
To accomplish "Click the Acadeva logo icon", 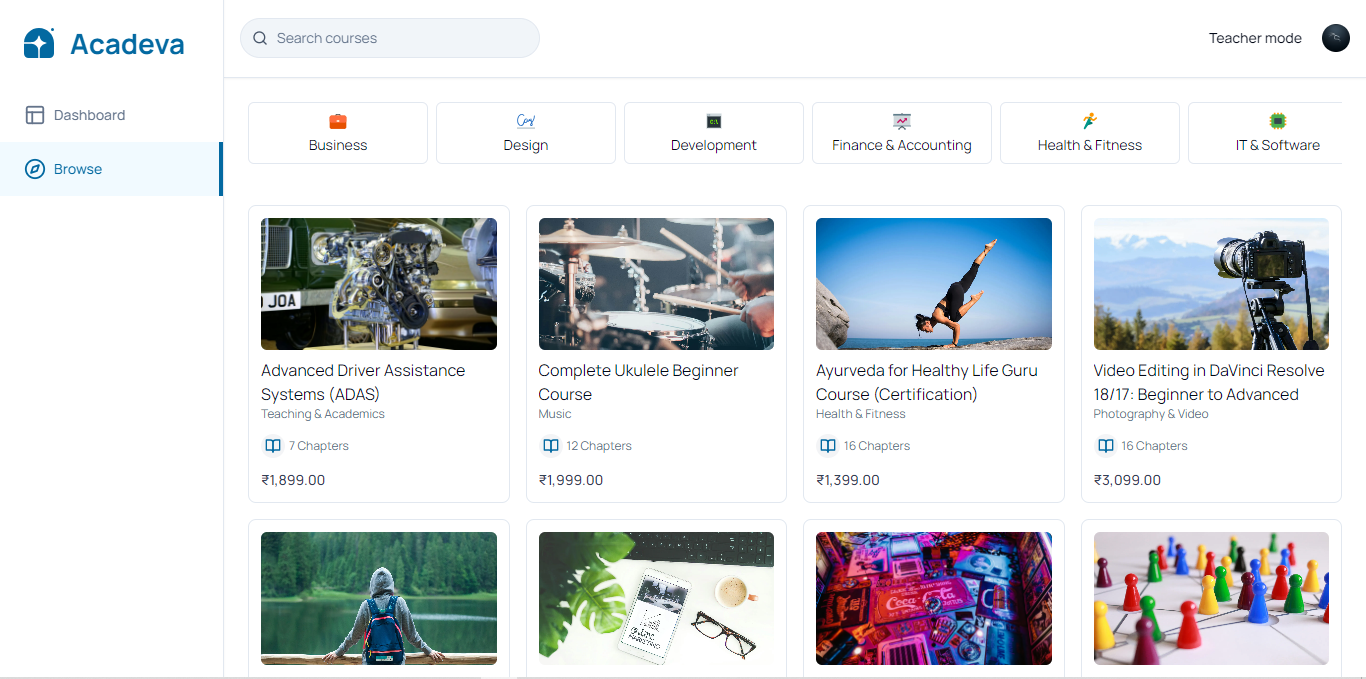I will pos(39,43).
